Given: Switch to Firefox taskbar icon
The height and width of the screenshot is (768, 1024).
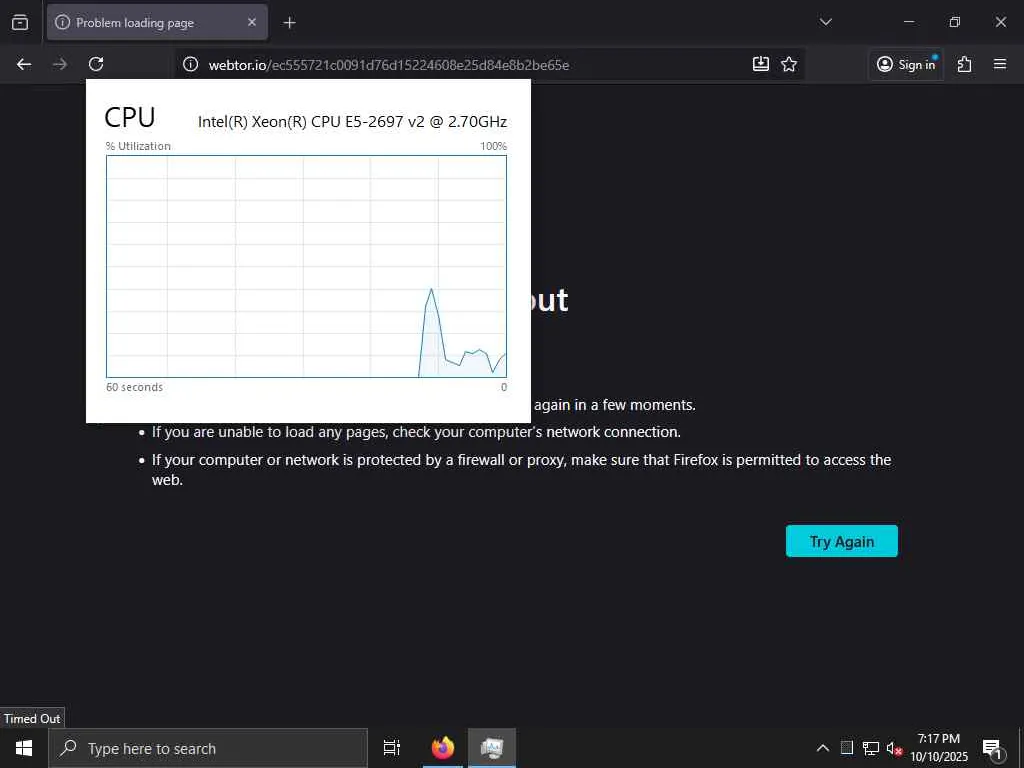Looking at the screenshot, I should pyautogui.click(x=443, y=748).
